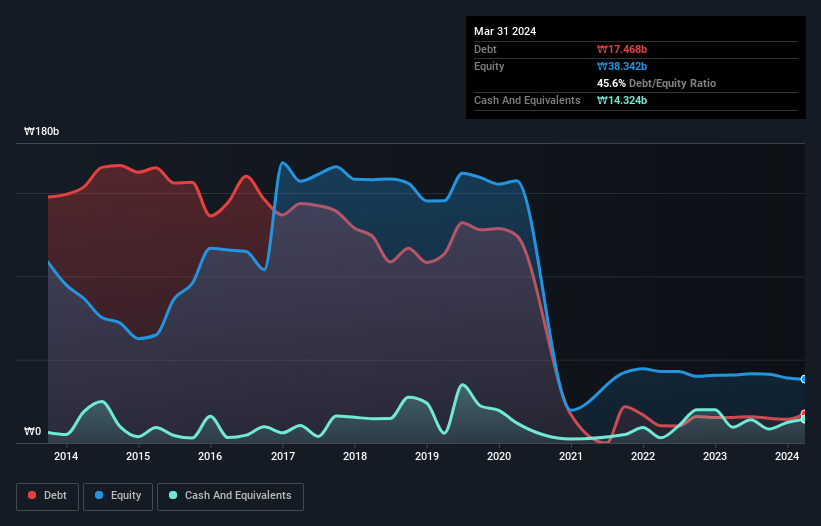Click the 2024 x-axis label
This screenshot has width=821, height=526.
coord(787,456)
